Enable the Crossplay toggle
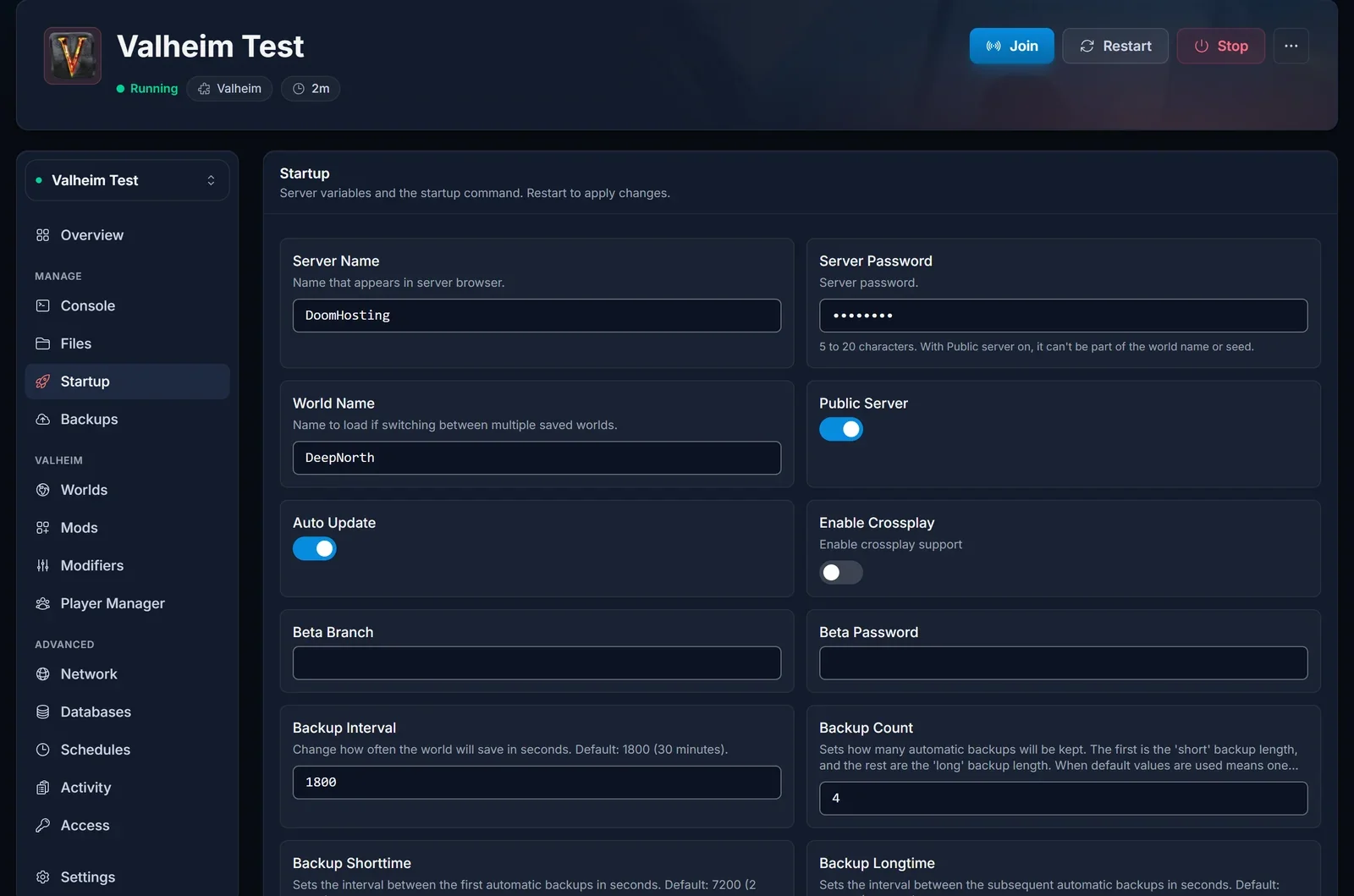Screen dimensions: 1354x896 [x=841, y=573]
